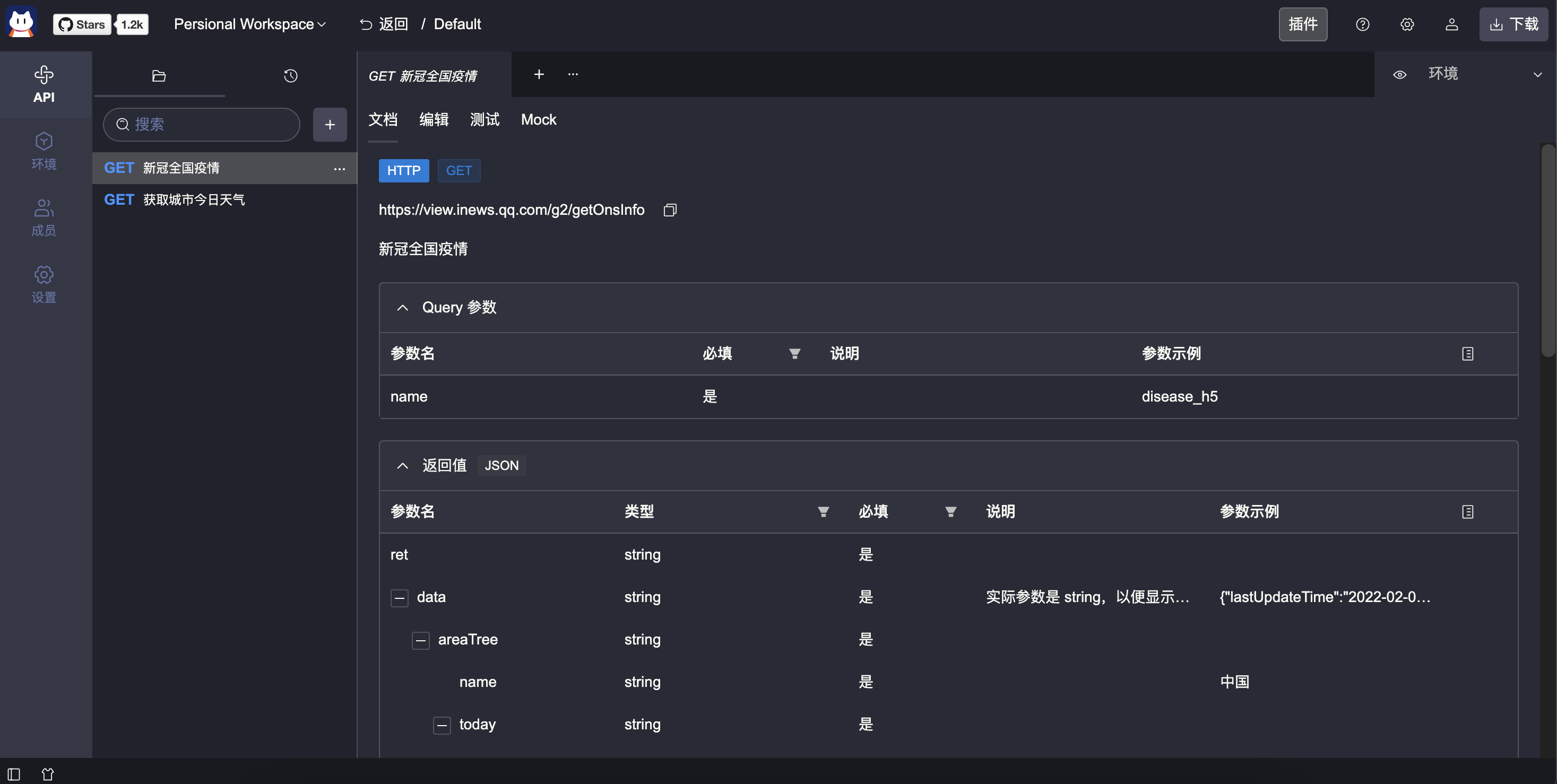Click the plus button beside search

tap(330, 125)
